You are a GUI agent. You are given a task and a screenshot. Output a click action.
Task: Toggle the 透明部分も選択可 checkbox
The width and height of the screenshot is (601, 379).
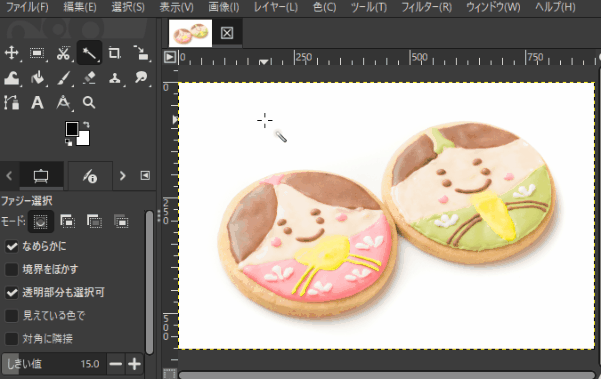(11, 293)
